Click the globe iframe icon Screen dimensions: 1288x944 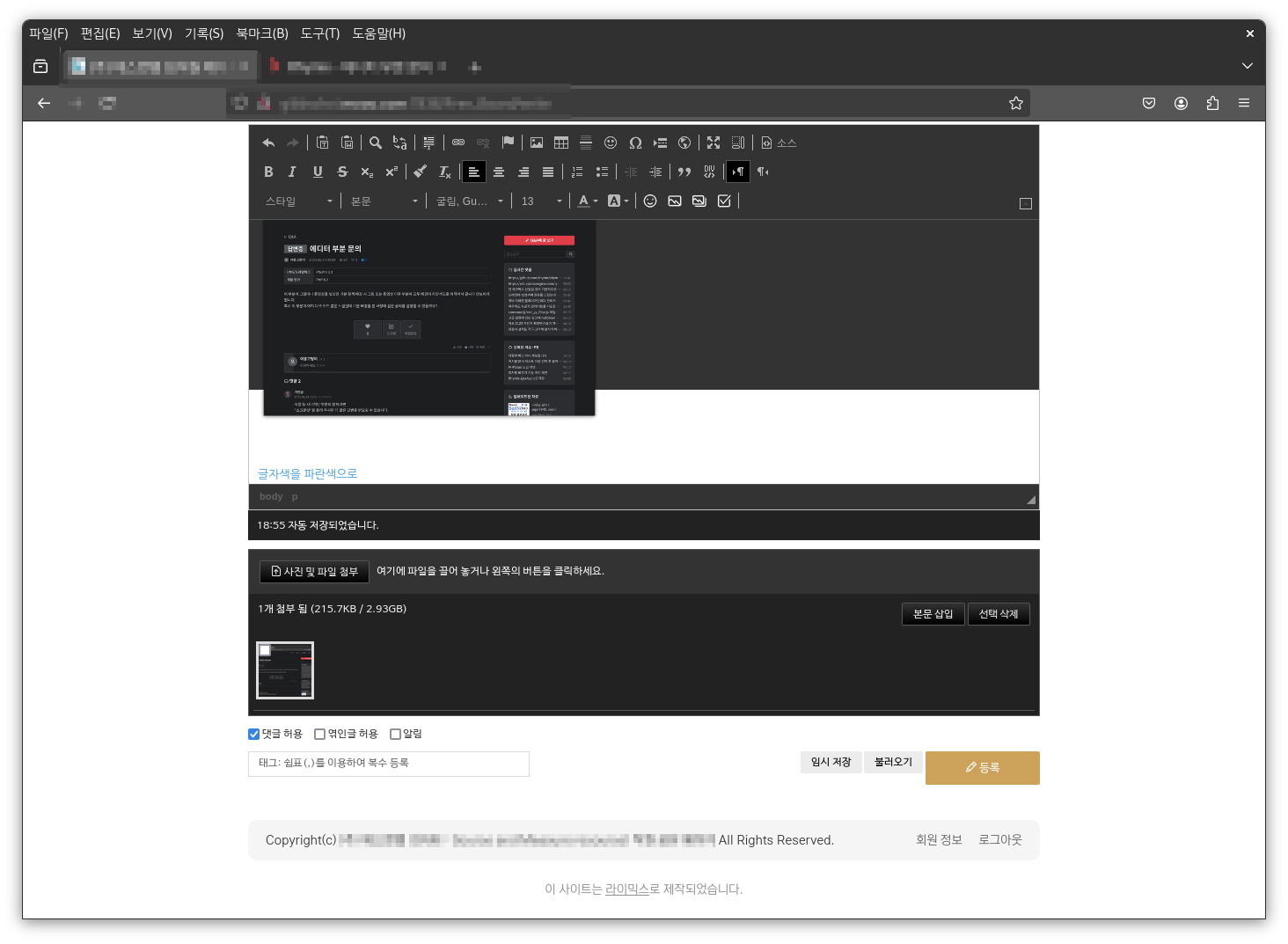click(x=684, y=143)
